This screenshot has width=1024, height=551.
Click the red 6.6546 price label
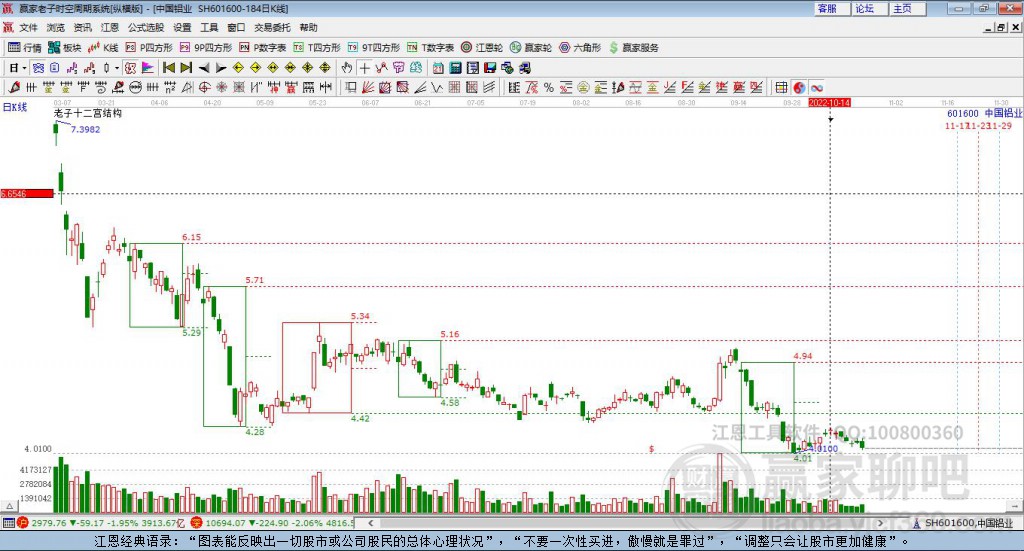click(x=27, y=194)
